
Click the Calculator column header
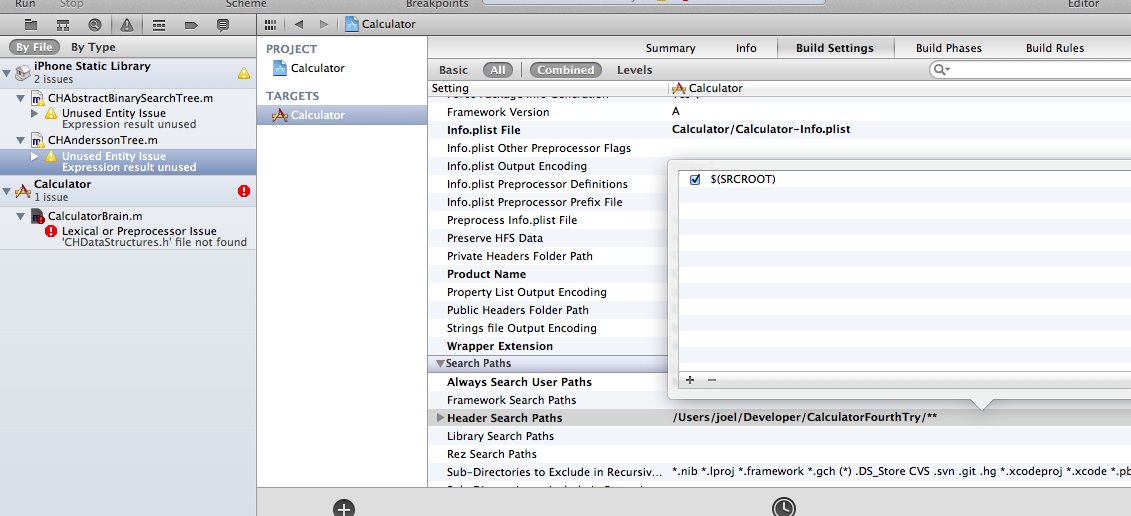(x=716, y=88)
